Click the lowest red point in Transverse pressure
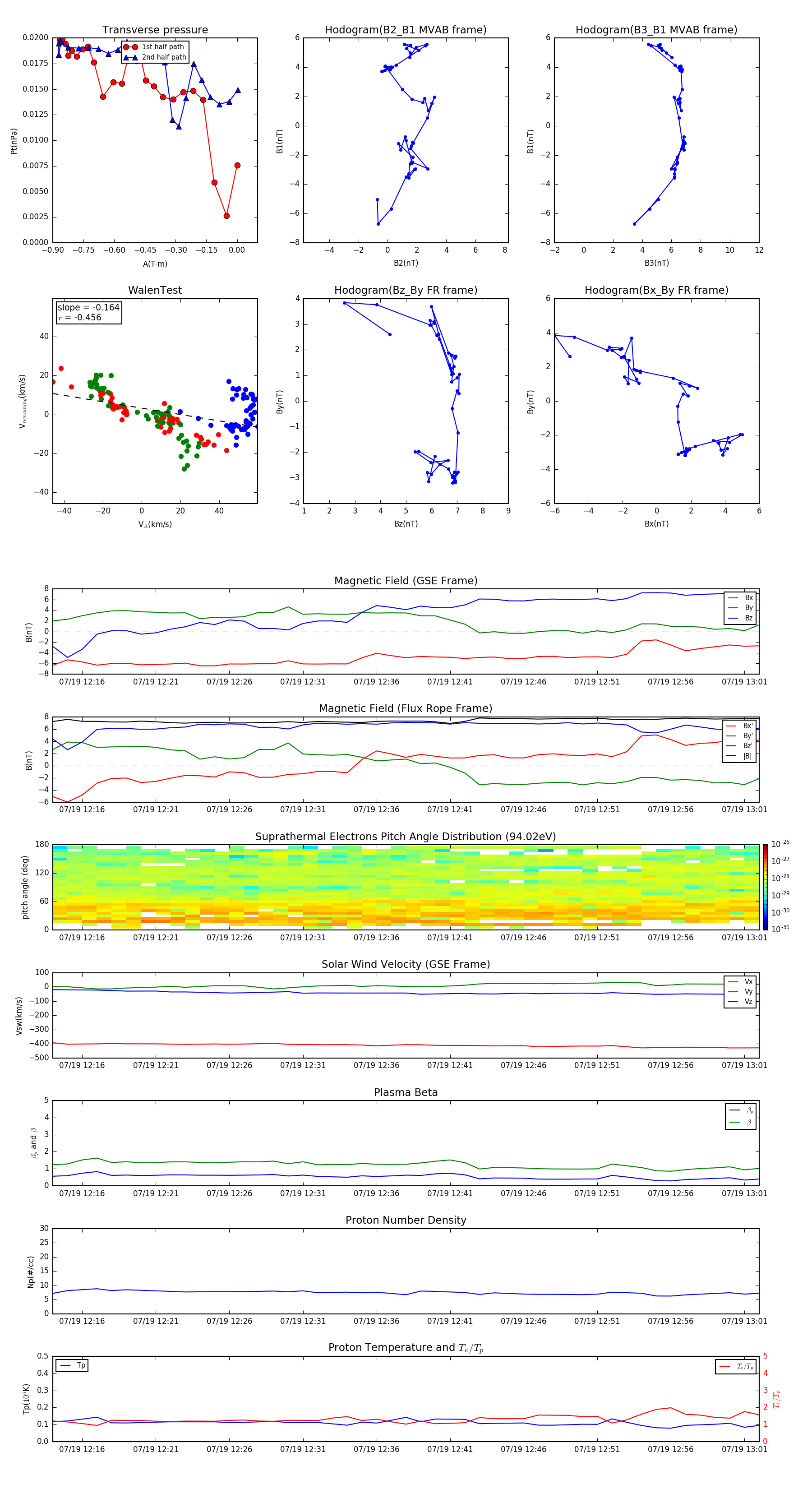 tap(226, 216)
